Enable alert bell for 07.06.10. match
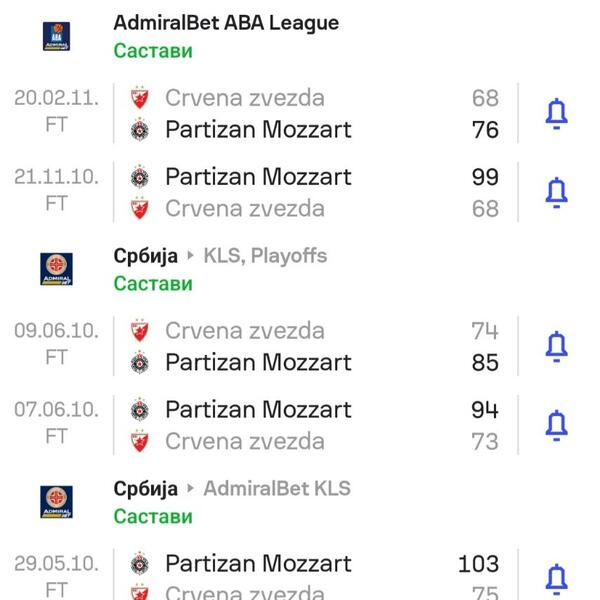 point(556,425)
